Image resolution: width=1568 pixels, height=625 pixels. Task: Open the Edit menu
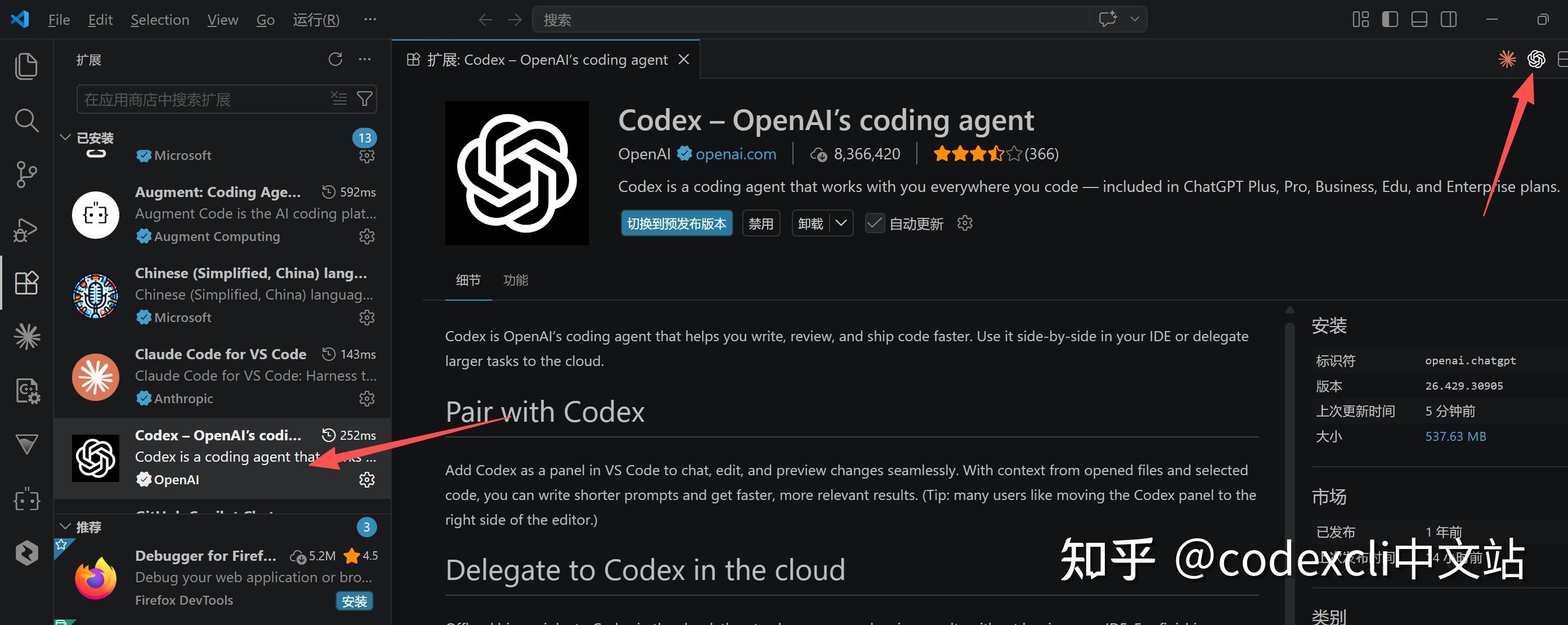point(100,20)
